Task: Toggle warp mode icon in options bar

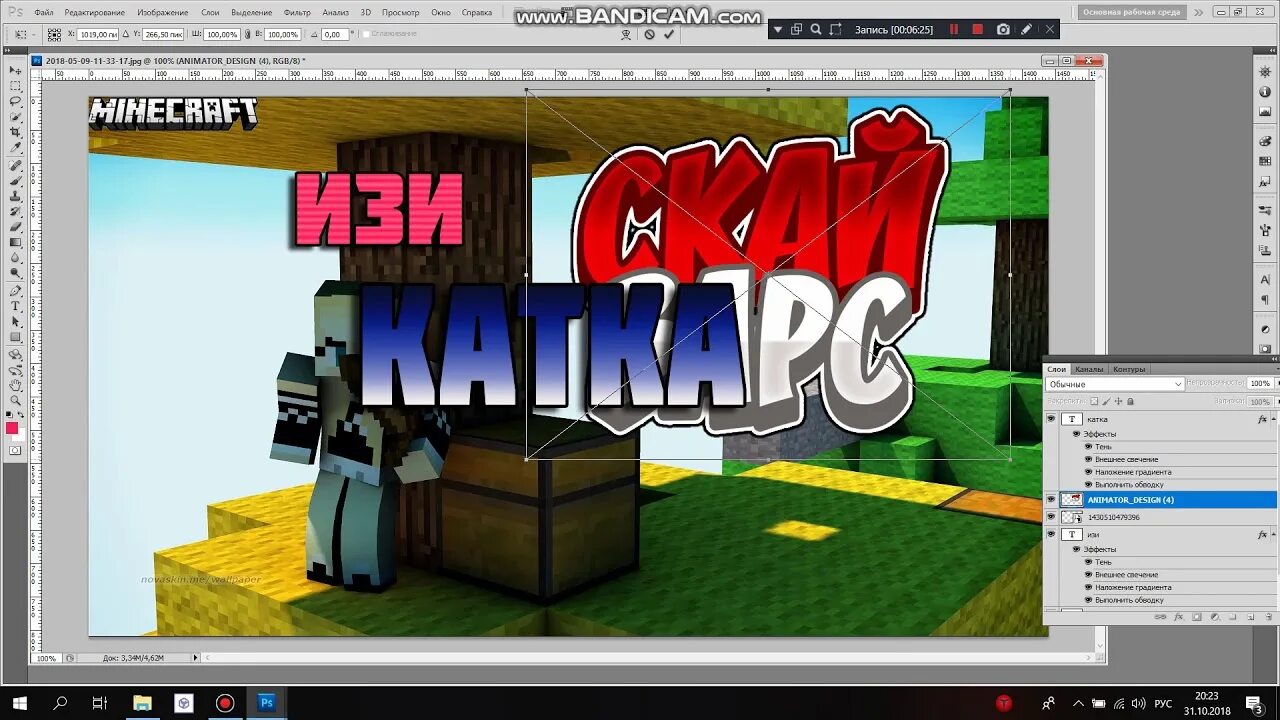Action: coord(626,34)
